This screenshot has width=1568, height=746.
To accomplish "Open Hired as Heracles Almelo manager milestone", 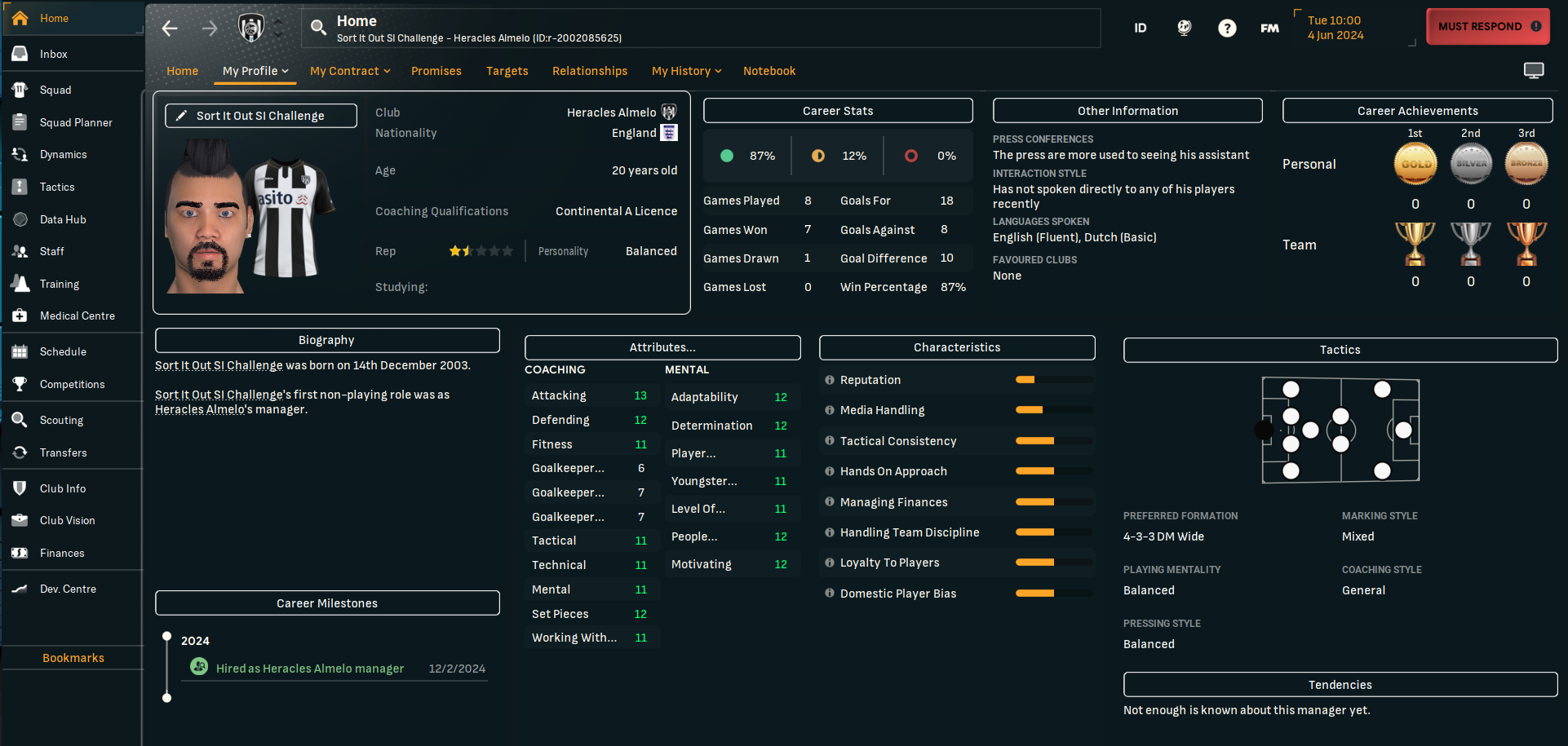I will (x=310, y=669).
